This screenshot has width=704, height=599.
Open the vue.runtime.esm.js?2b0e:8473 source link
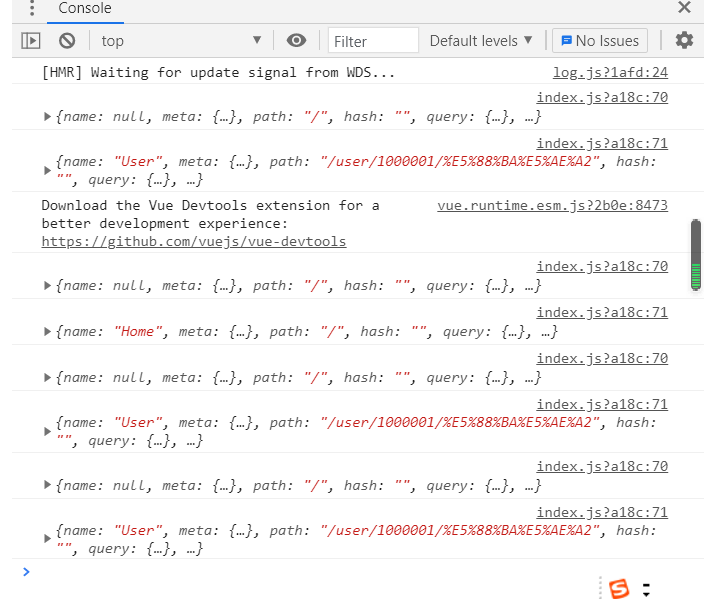pos(553,205)
